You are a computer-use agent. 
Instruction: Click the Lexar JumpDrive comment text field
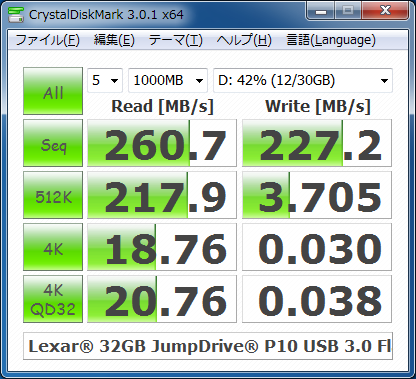click(208, 346)
